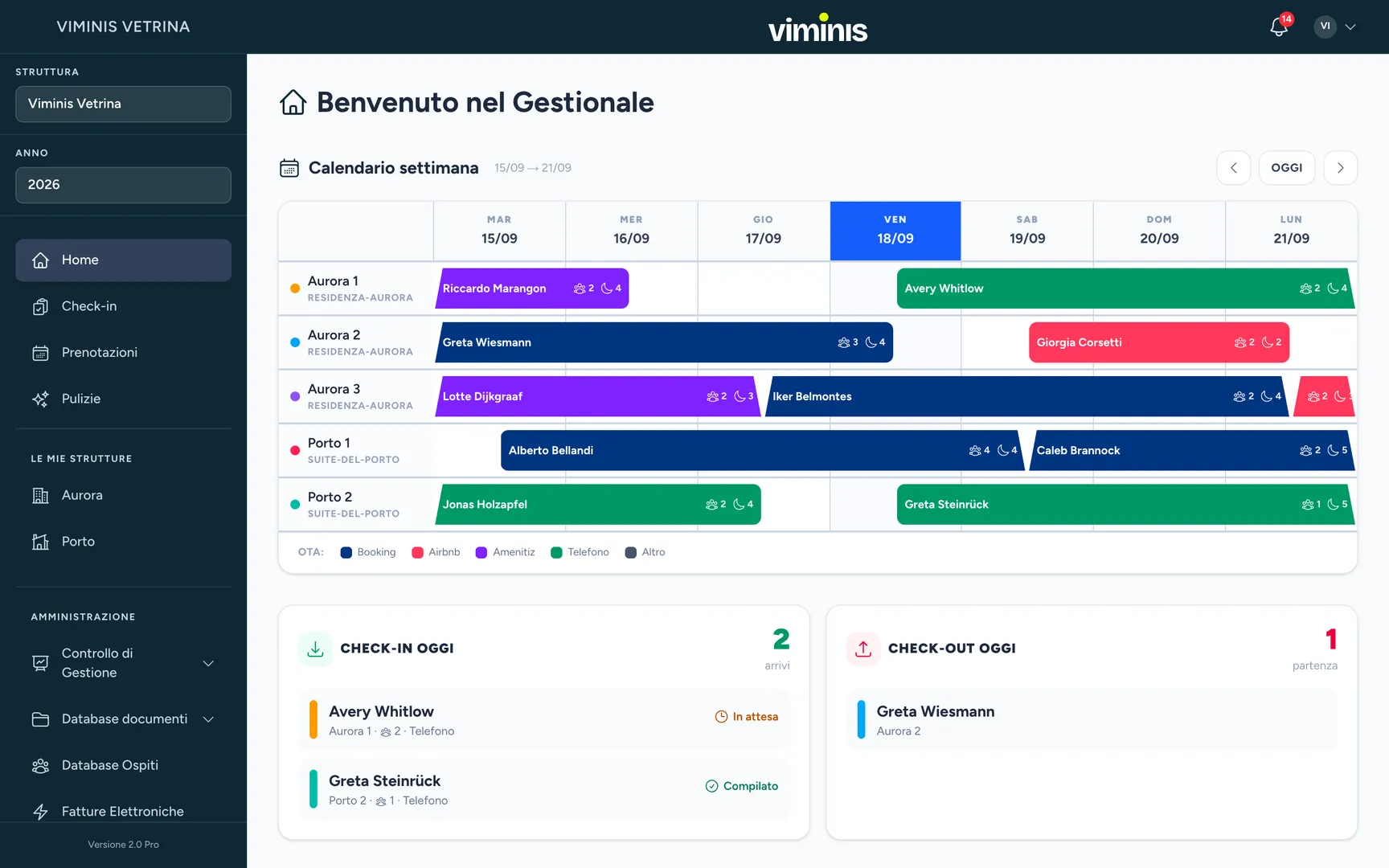Select the VEN 18/09 column header
The image size is (1389, 868).
click(895, 231)
